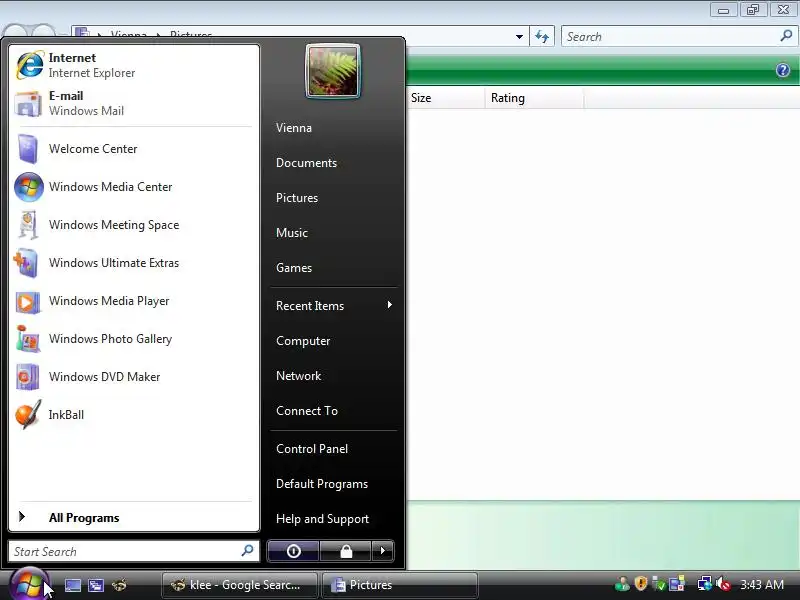Image resolution: width=800 pixels, height=600 pixels.
Task: Click the 3:43 AM clock
Action: 762,584
